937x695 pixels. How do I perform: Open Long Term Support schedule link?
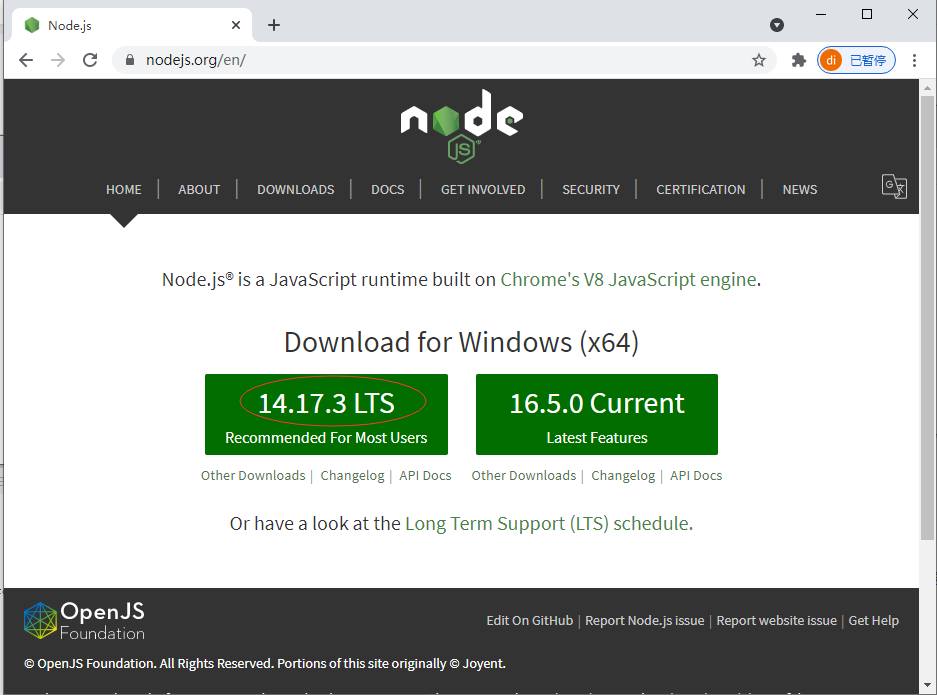[x=547, y=523]
